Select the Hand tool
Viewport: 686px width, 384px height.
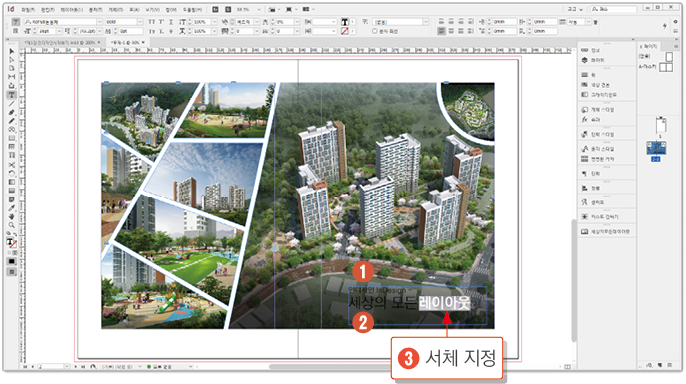tap(12, 216)
